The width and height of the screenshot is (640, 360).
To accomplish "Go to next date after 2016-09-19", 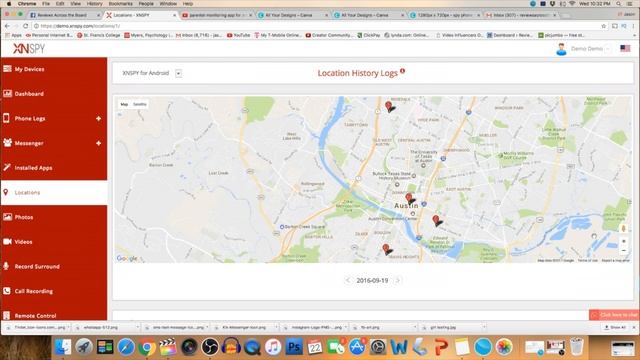I will pos(398,280).
